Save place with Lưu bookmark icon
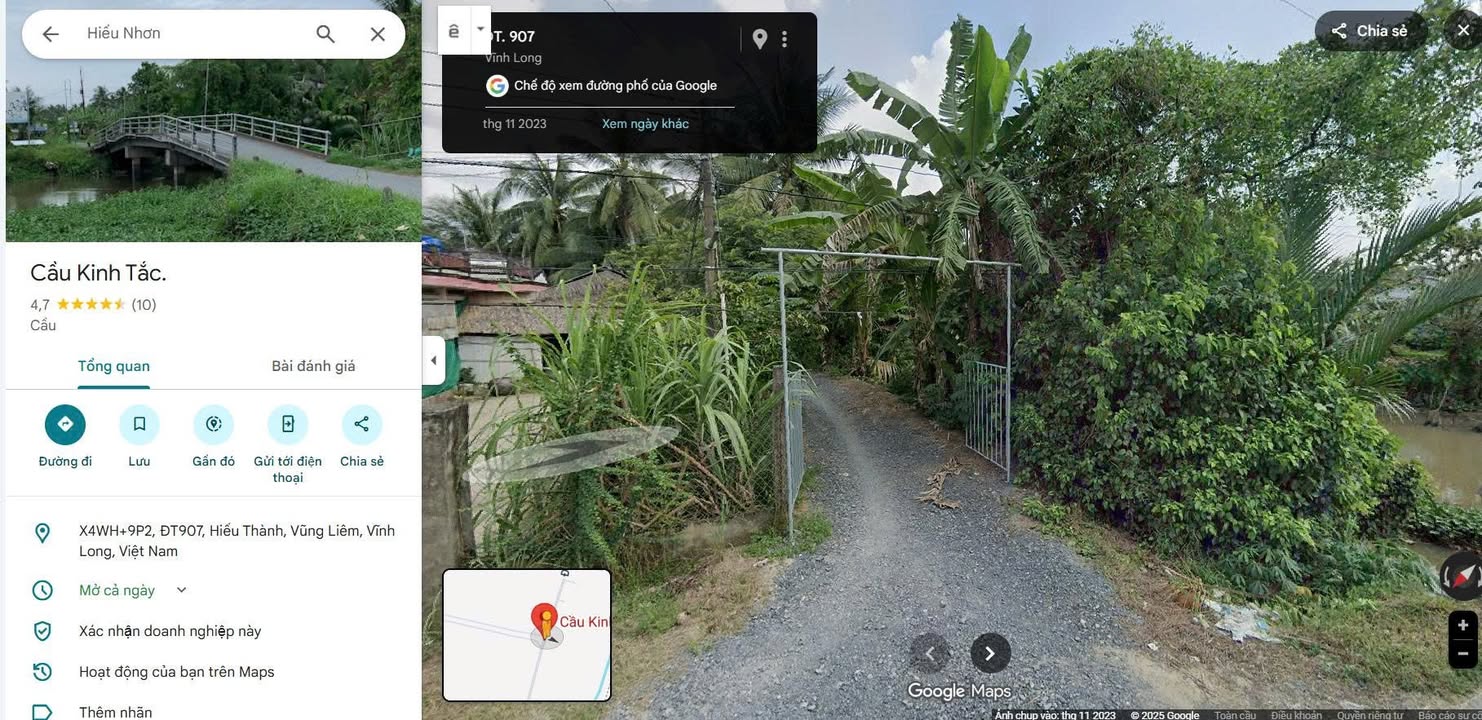This screenshot has height=720, width=1482. pyautogui.click(x=139, y=424)
